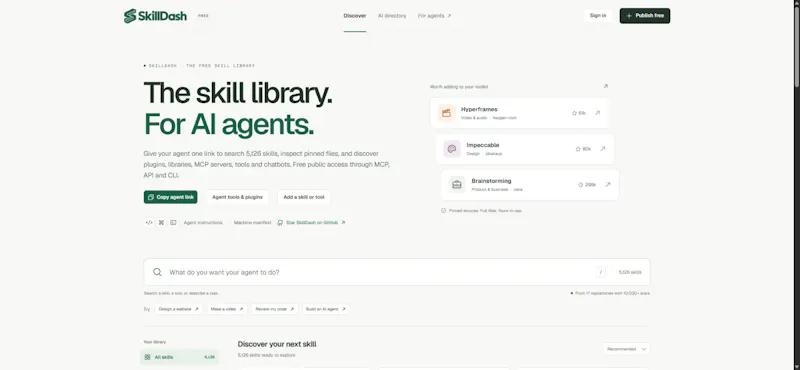Try the Build an AI agent suggestion
The height and width of the screenshot is (370, 800).
click(326, 309)
